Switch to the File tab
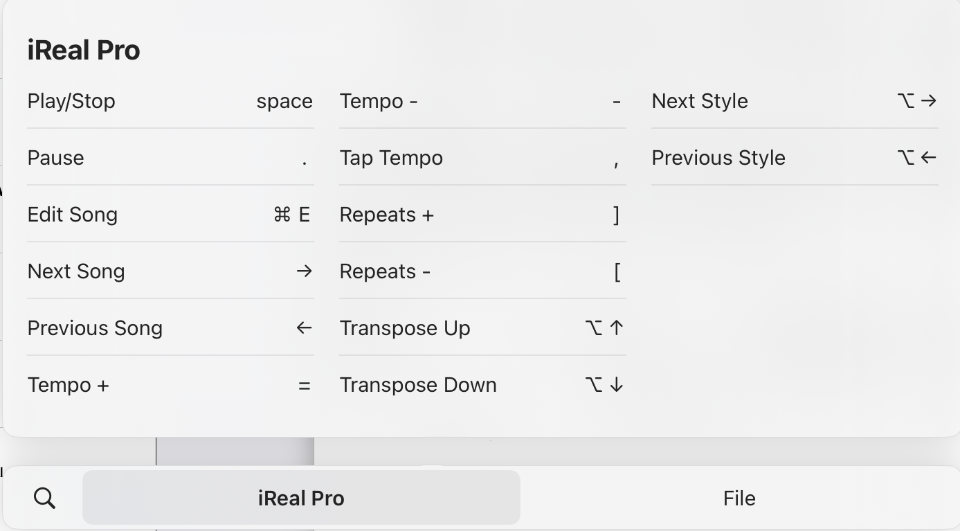The width and height of the screenshot is (960, 531). 739,498
